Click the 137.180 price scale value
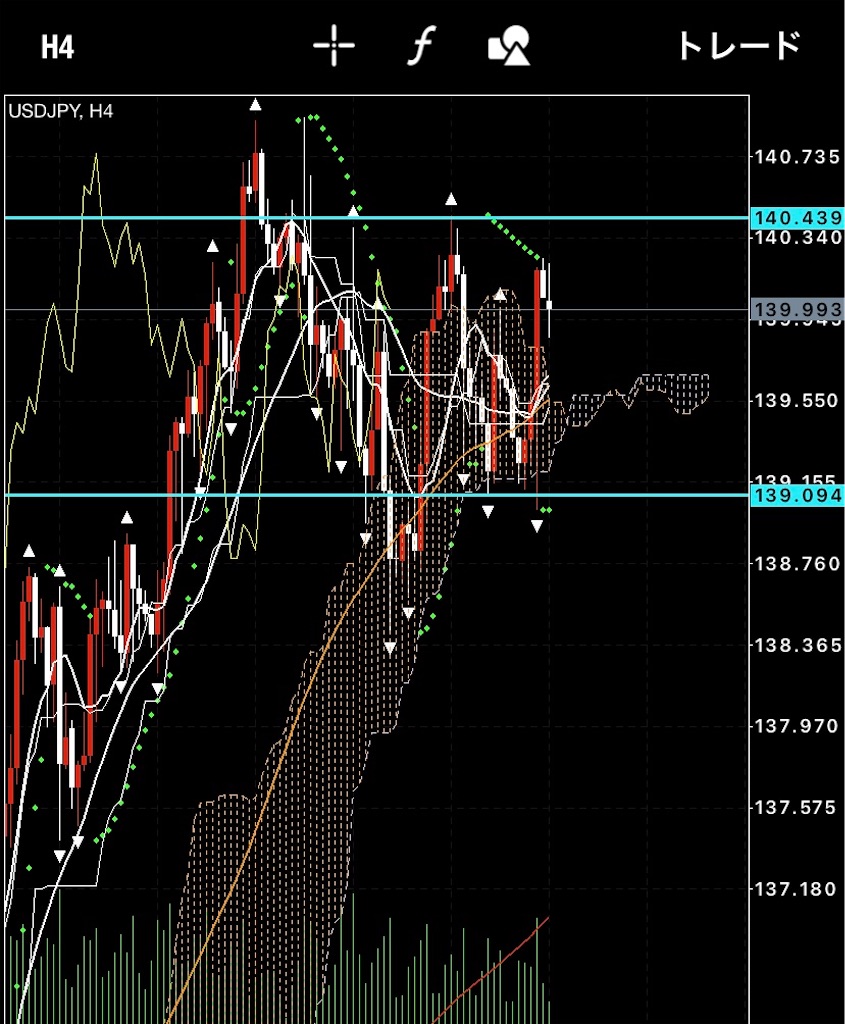The image size is (845, 1024). point(797,889)
